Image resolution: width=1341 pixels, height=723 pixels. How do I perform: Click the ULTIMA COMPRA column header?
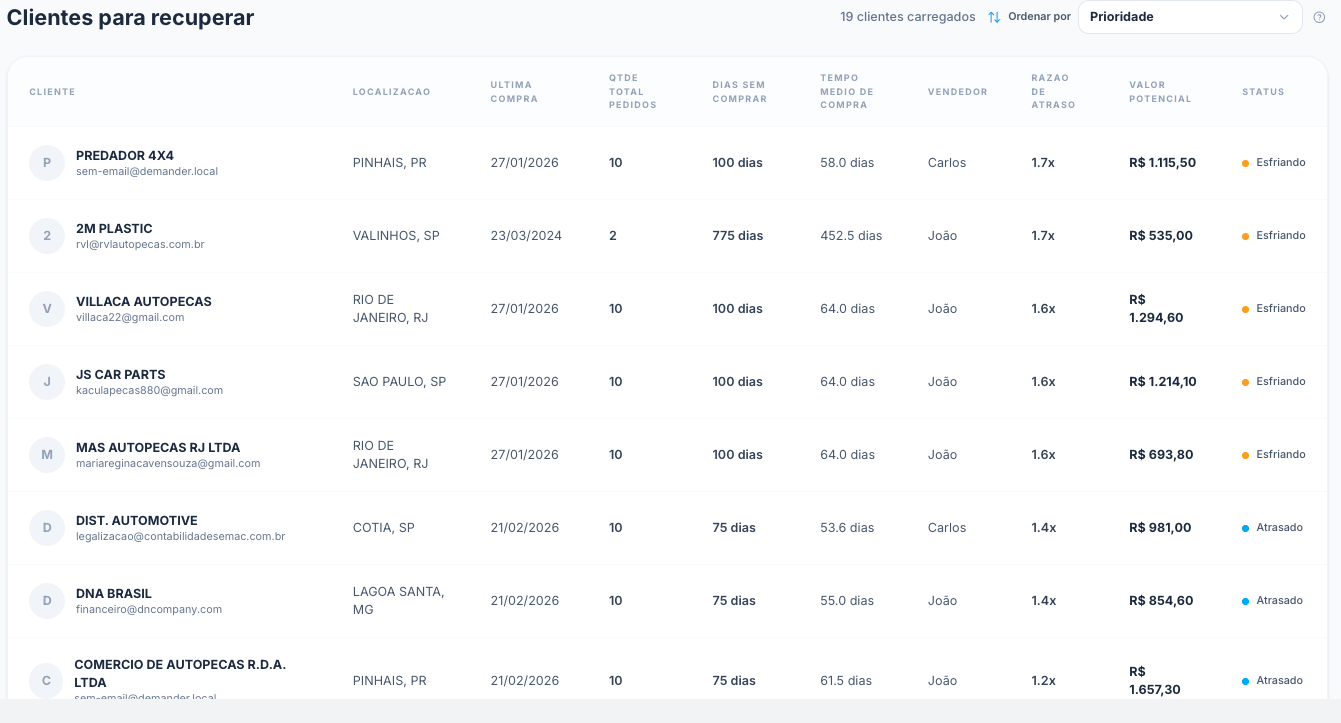click(514, 92)
